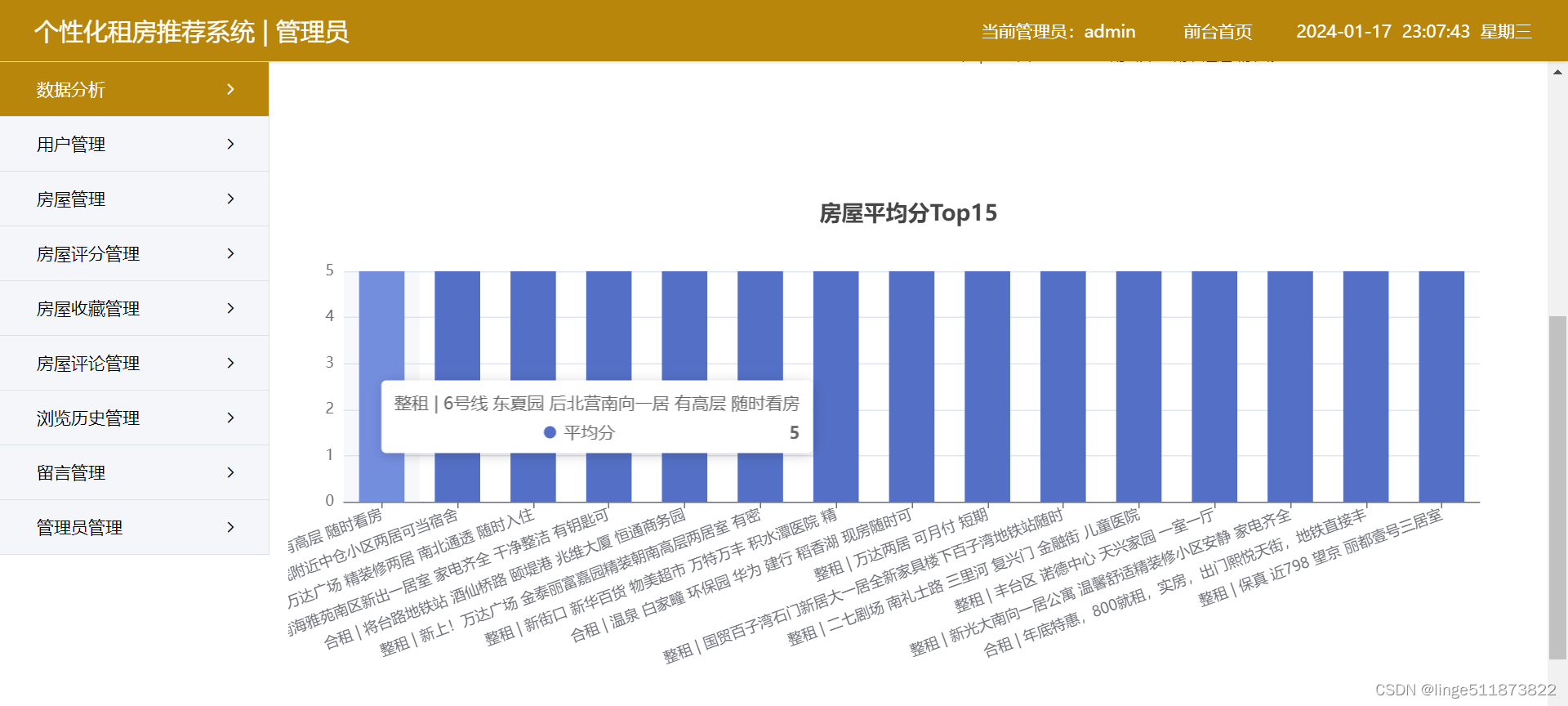Click the y-axis value 5
The height and width of the screenshot is (706, 1568).
330,270
